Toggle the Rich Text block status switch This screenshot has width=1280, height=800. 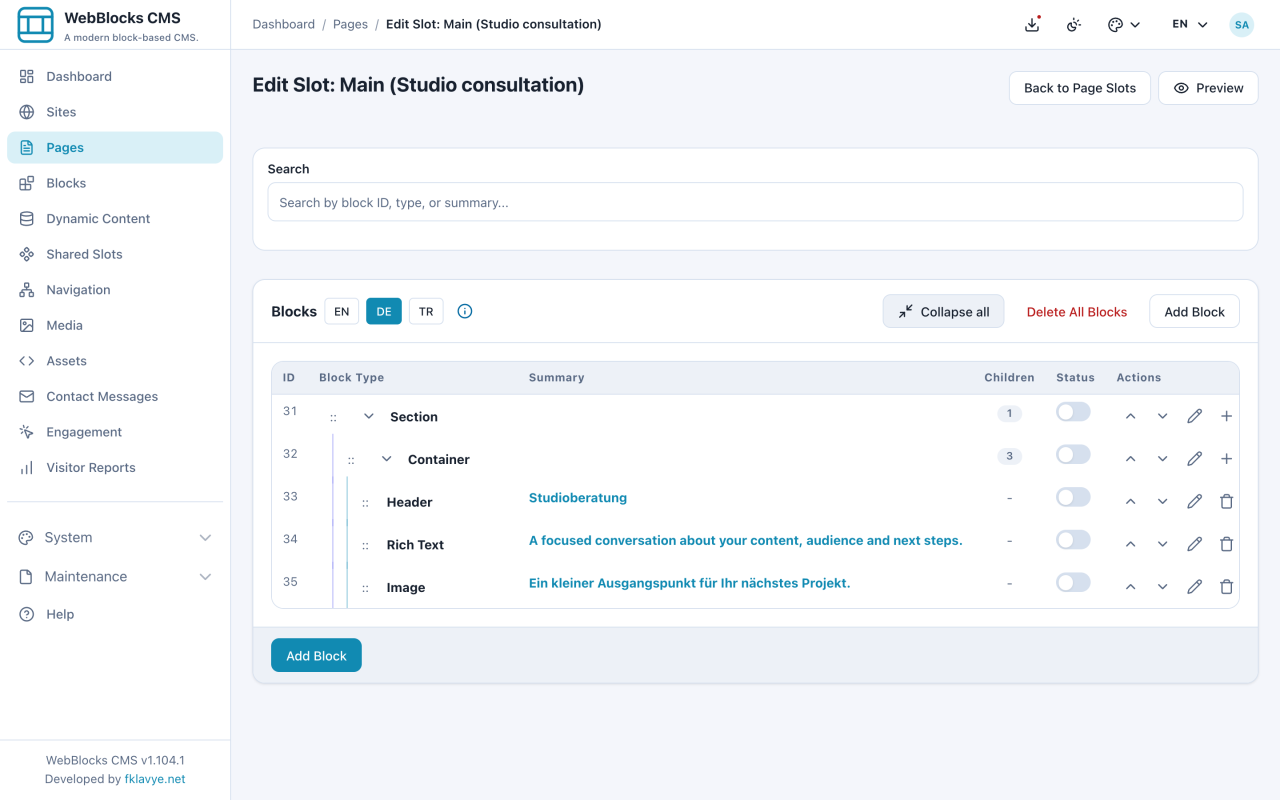click(1073, 540)
